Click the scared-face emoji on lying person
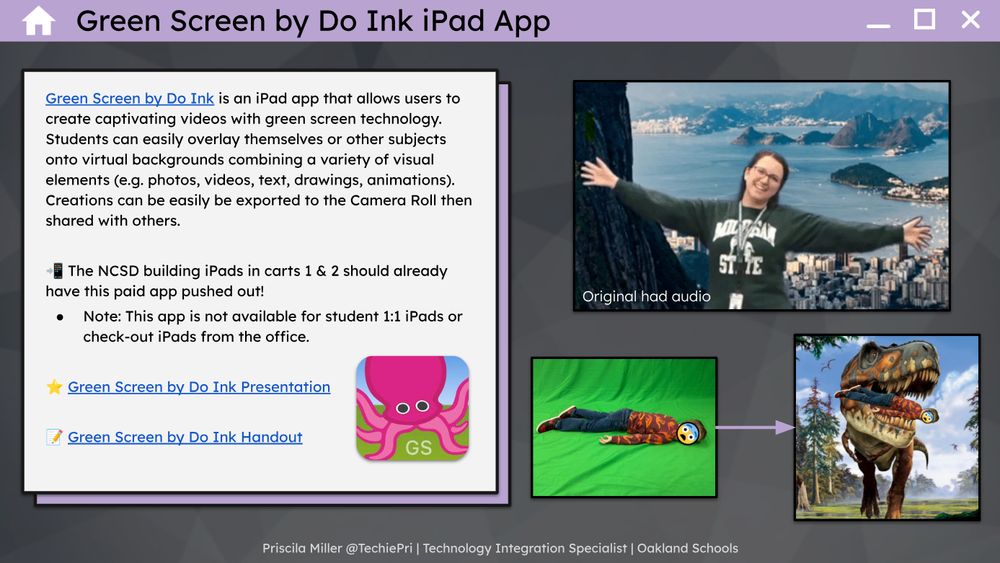The width and height of the screenshot is (1000, 563). coord(688,434)
